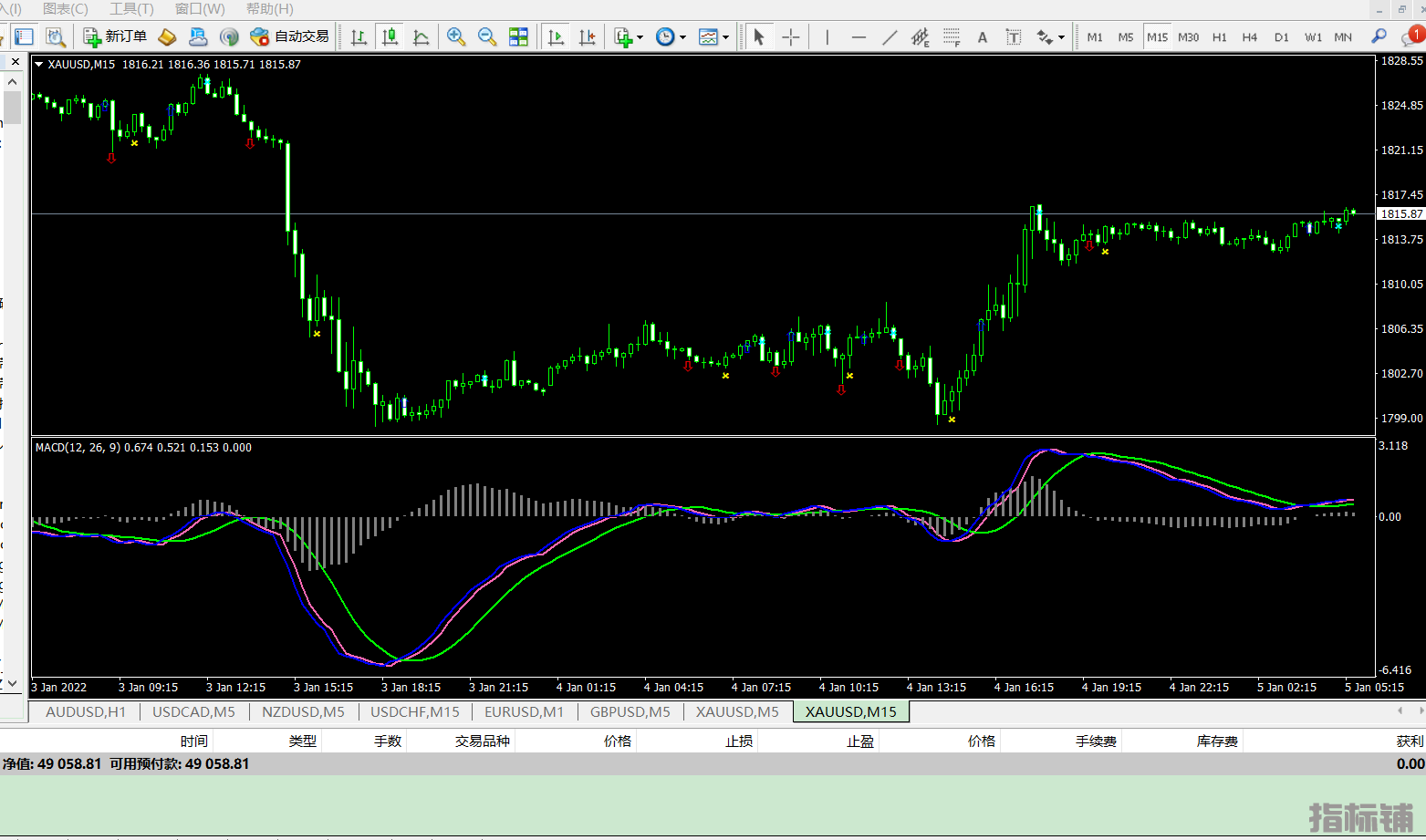This screenshot has height=840, width=1426.
Task: Toggle the 自动交易 auto trading button
Action: click(x=289, y=36)
